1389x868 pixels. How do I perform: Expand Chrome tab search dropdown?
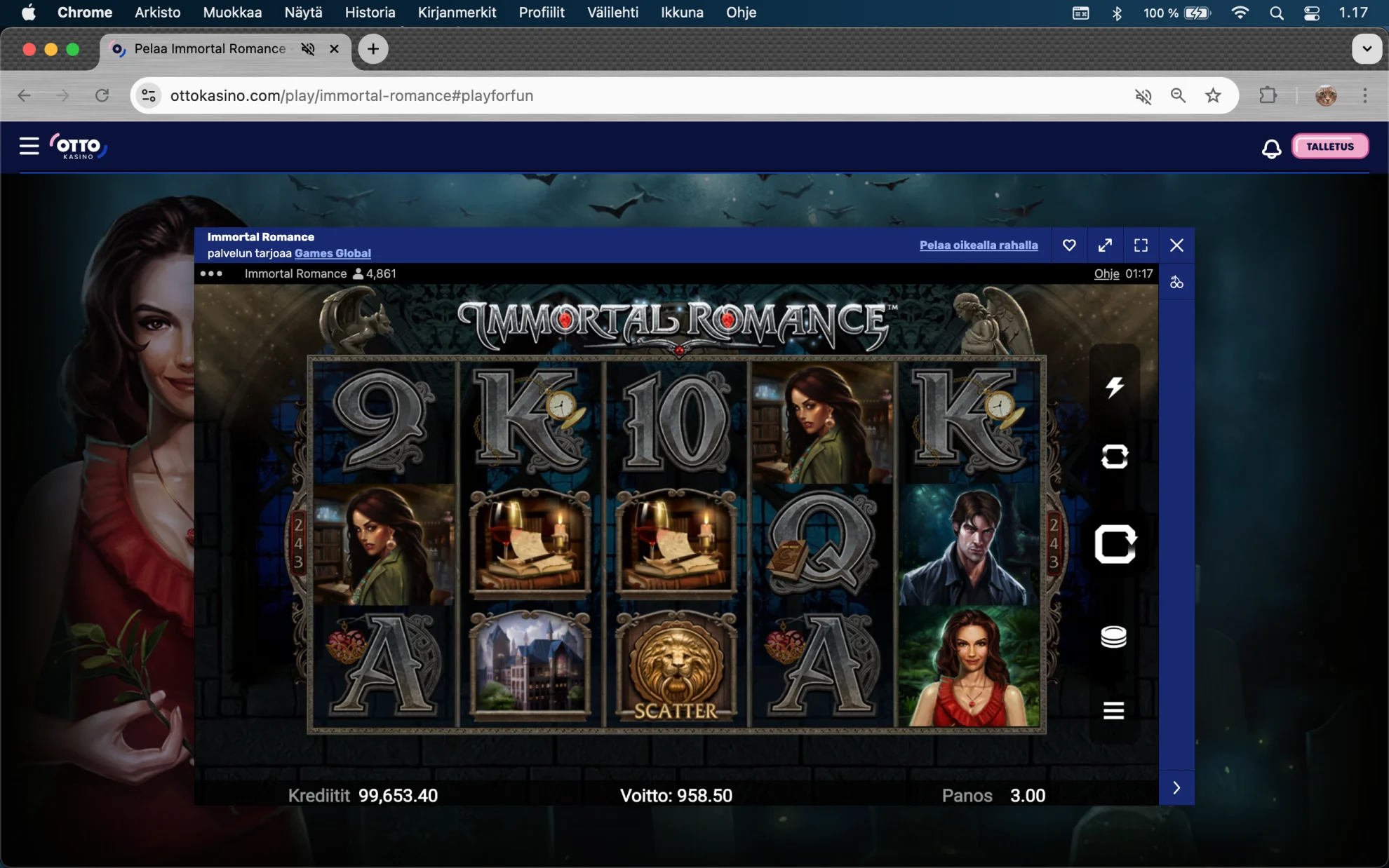(x=1367, y=48)
